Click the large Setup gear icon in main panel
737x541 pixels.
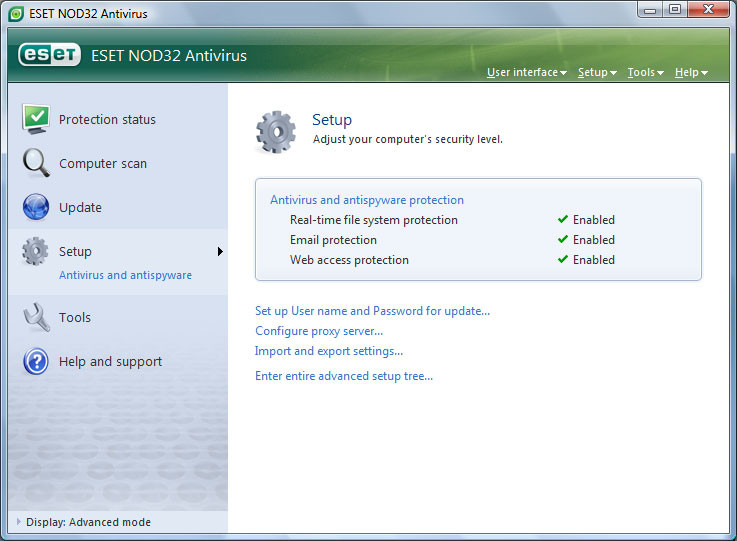(x=276, y=132)
